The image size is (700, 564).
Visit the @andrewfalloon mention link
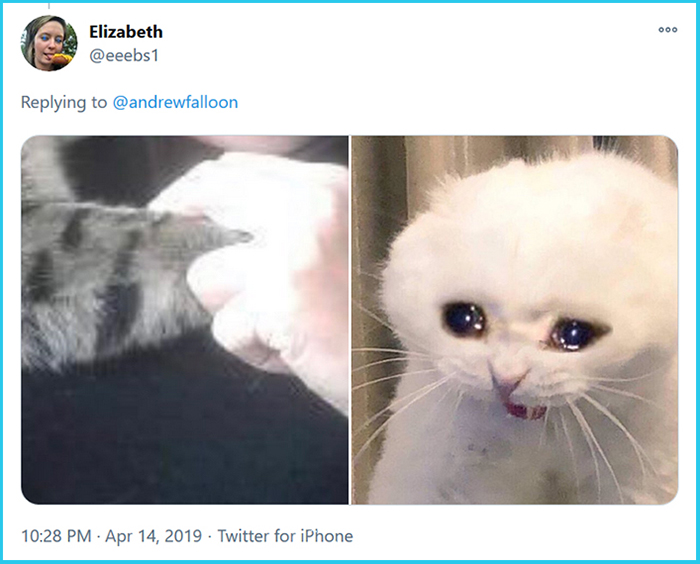click(x=175, y=102)
